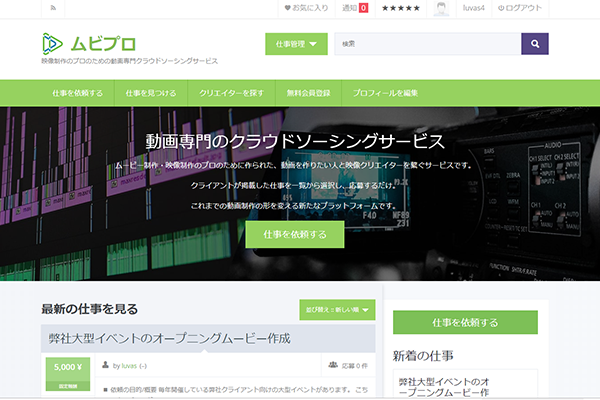The height and width of the screenshot is (400, 600).
Task: Click the hero 仕事を依頼する button
Action: pos(295,234)
